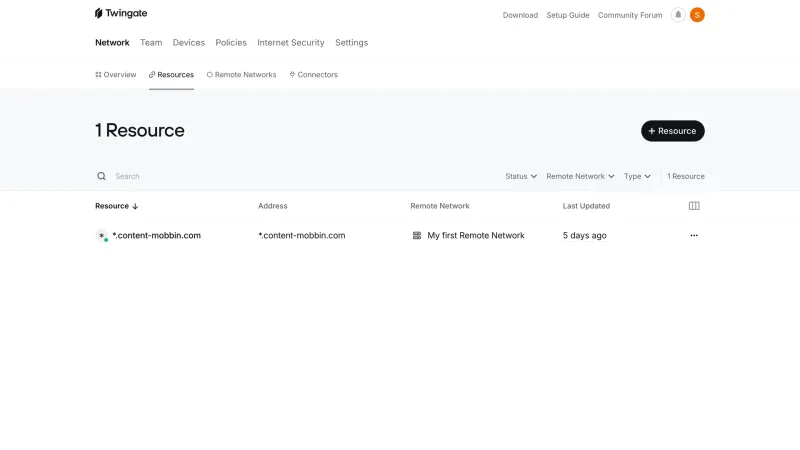
Task: Open the Download link
Action: (520, 15)
